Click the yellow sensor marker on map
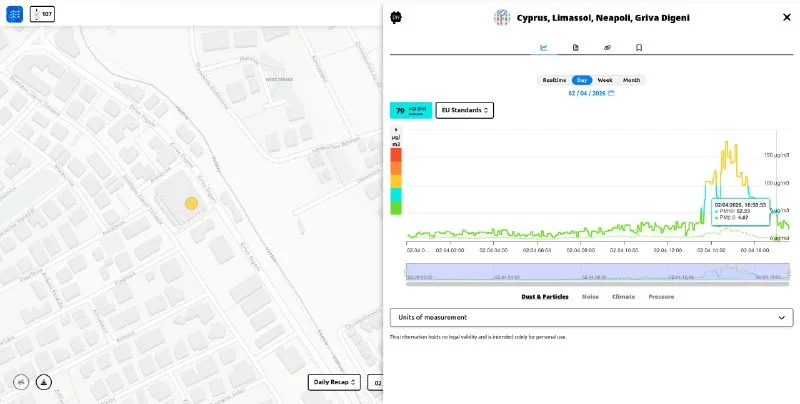This screenshot has height=404, width=800. [x=191, y=204]
